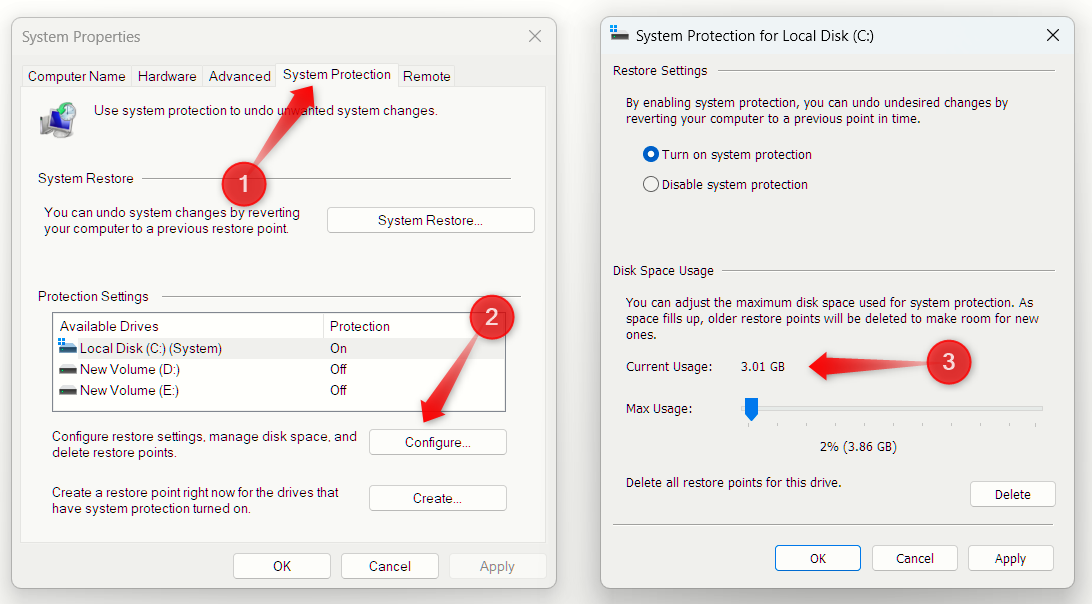Launch the System Restore... button
The image size is (1092, 604).
coord(430,220)
